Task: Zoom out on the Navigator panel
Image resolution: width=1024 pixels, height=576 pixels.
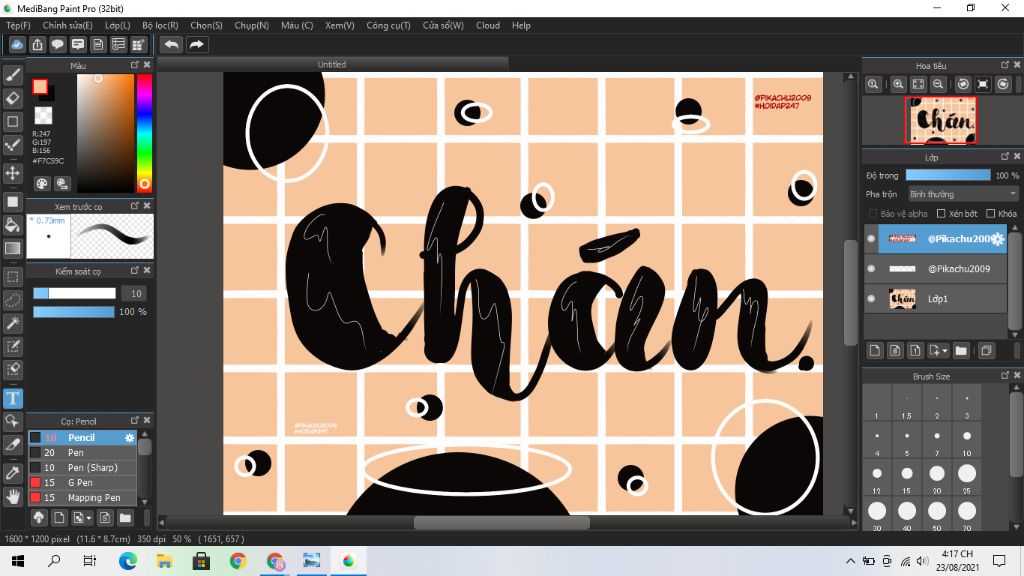Action: pyautogui.click(x=938, y=84)
